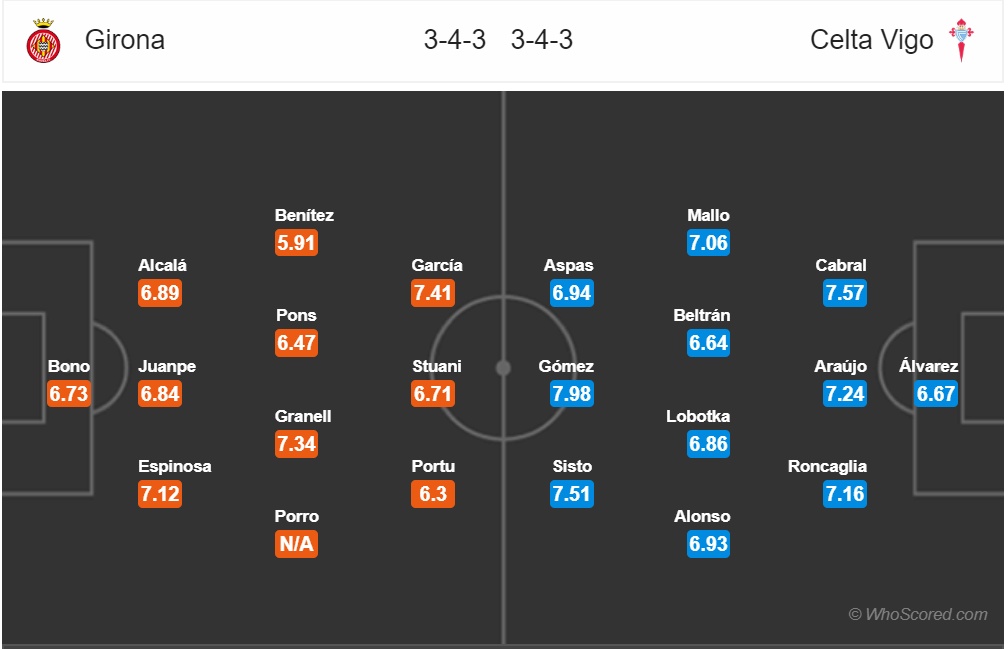The width and height of the screenshot is (1008, 649).
Task: Click Sisto's 7.51 rating badge
Action: 572,494
